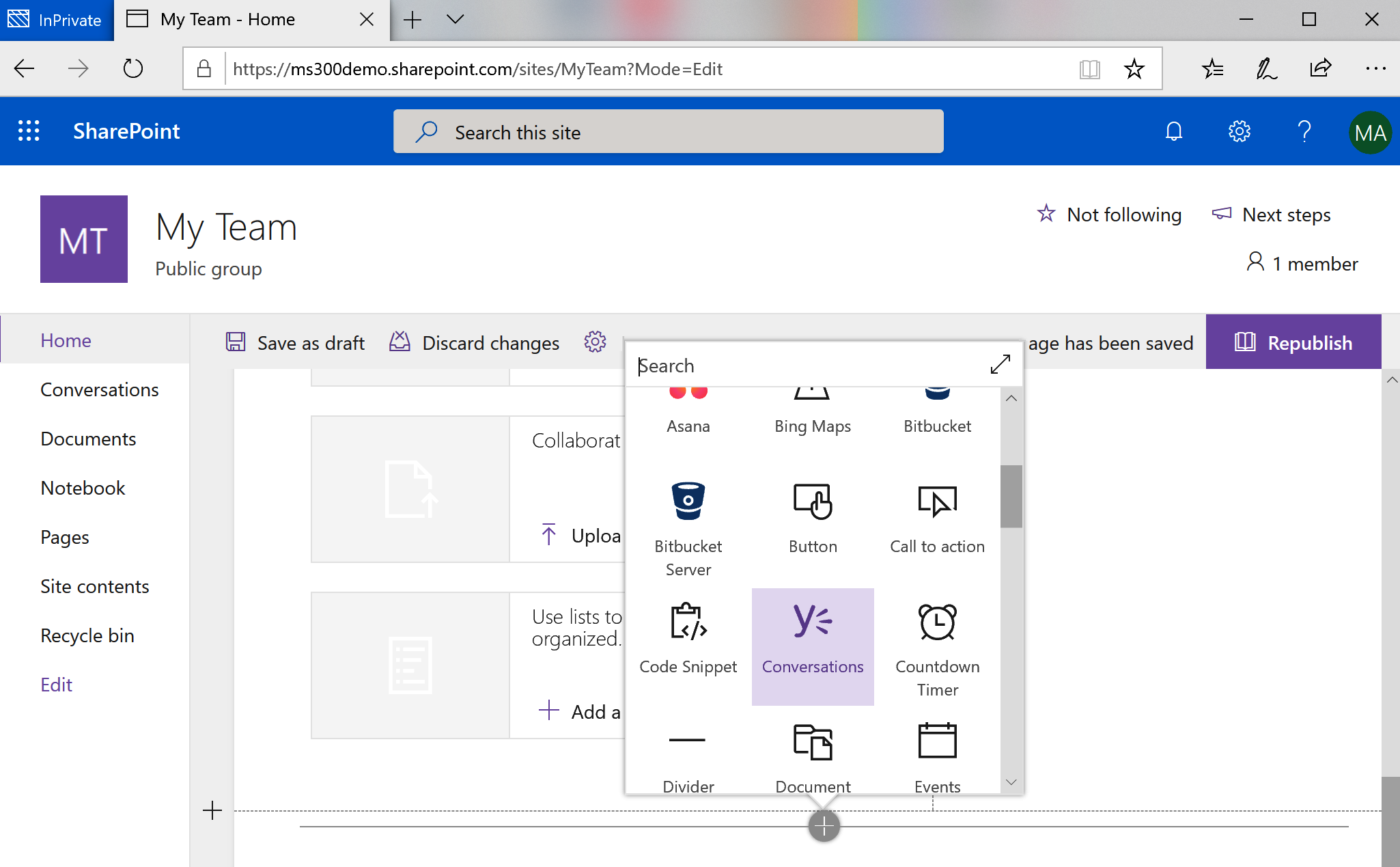Share this page from the browser toolbar

(x=1321, y=68)
